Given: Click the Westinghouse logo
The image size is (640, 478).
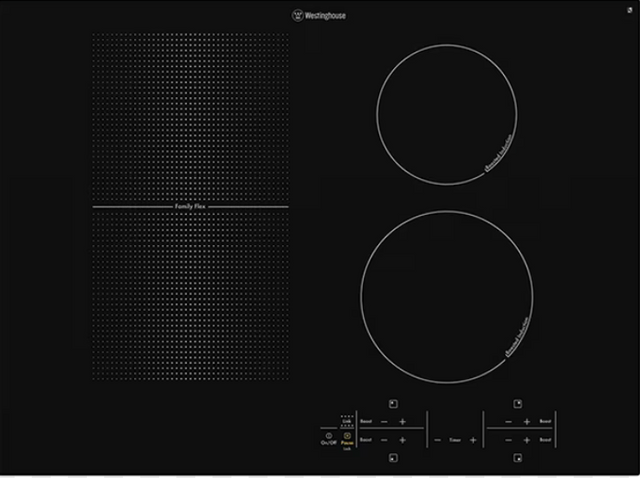Looking at the screenshot, I should [x=319, y=16].
